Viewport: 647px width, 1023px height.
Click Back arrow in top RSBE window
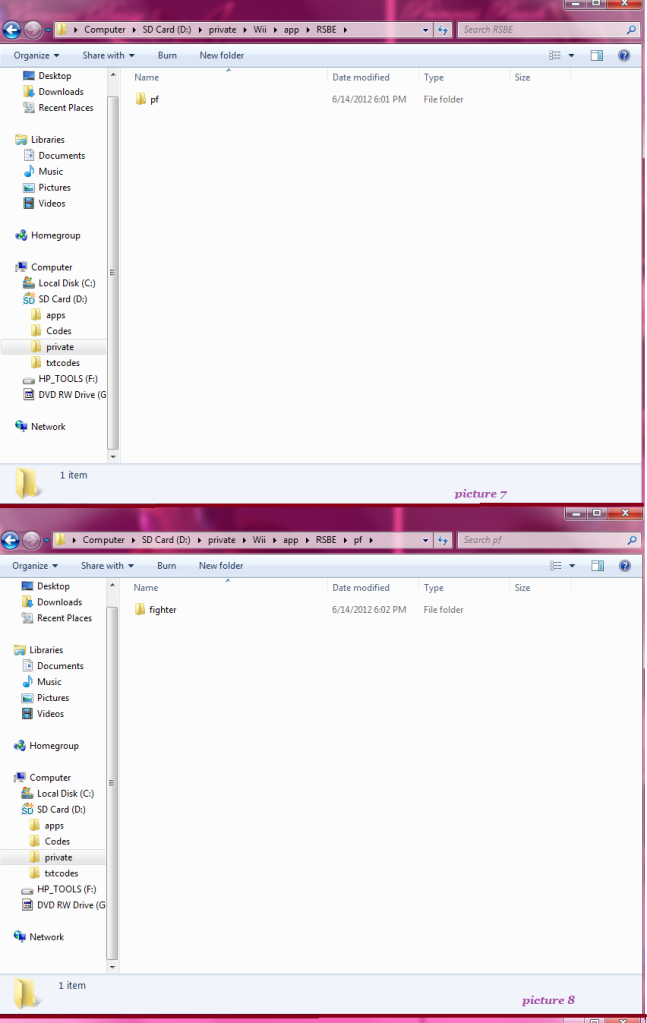12,30
